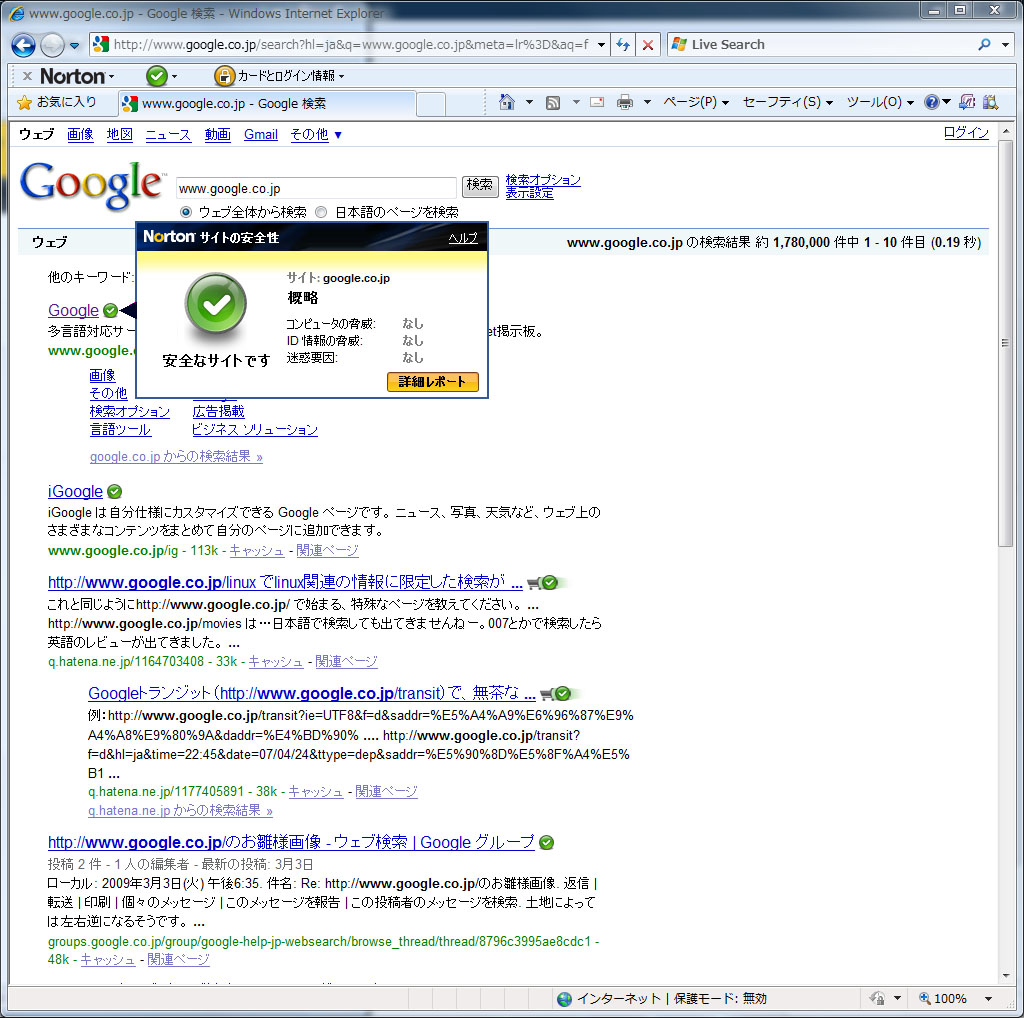Viewport: 1024px width, 1018px height.
Task: Click the Research toolbar icon at far right
Action: (x=991, y=102)
